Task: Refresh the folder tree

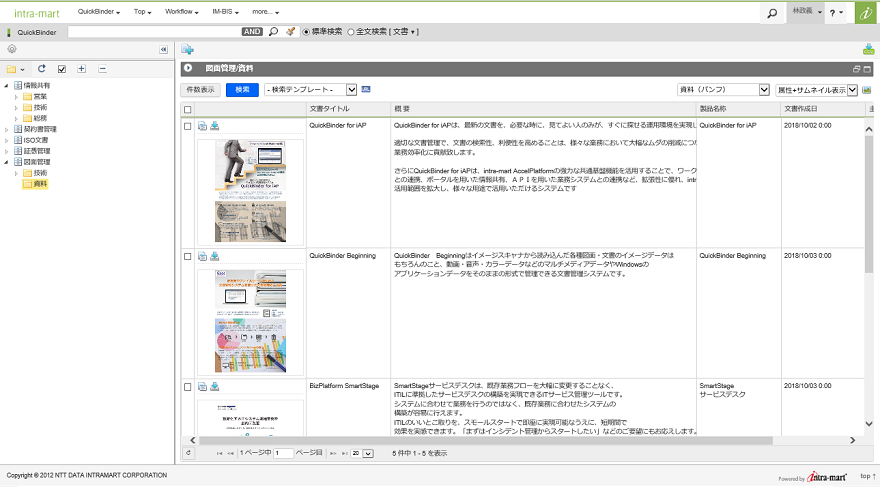Action: tap(42, 68)
